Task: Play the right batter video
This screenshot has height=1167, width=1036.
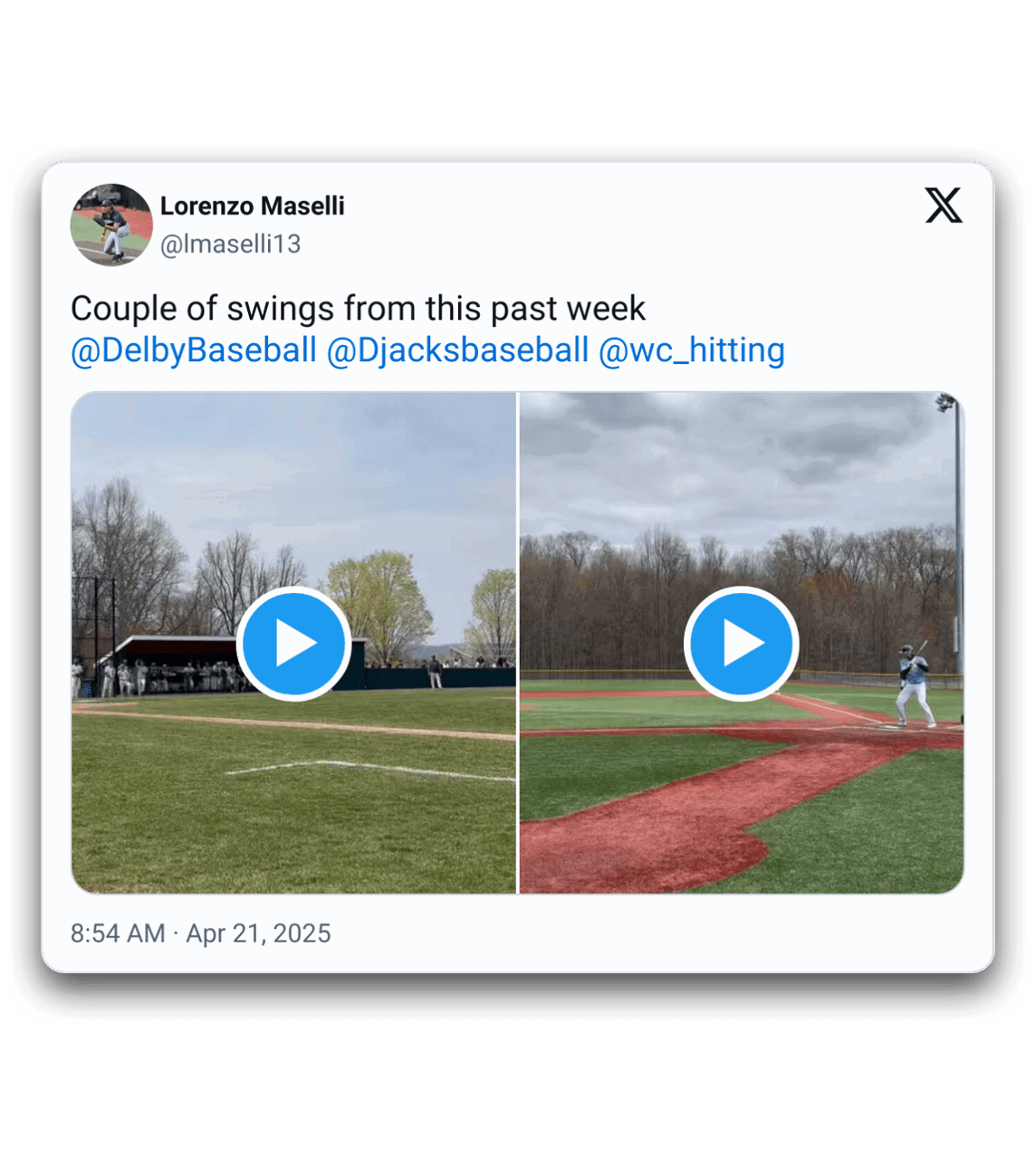Action: (741, 644)
